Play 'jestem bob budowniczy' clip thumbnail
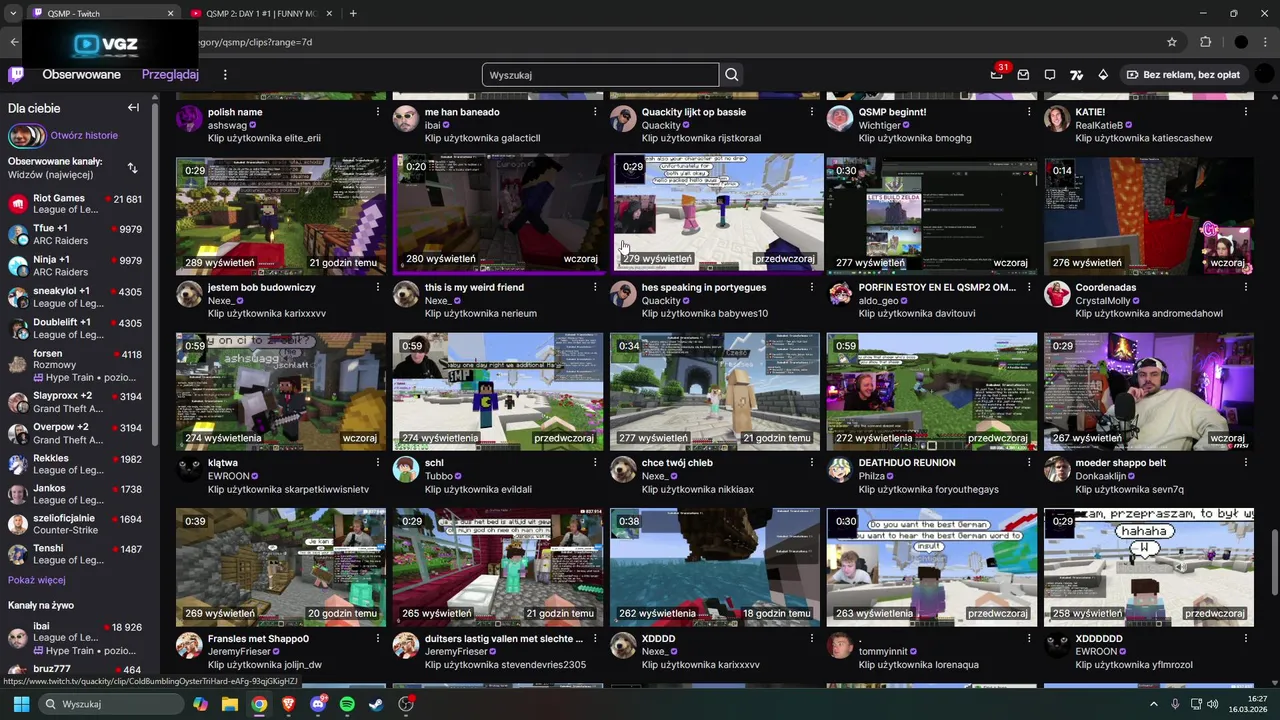This screenshot has height=720, width=1280. (x=281, y=215)
